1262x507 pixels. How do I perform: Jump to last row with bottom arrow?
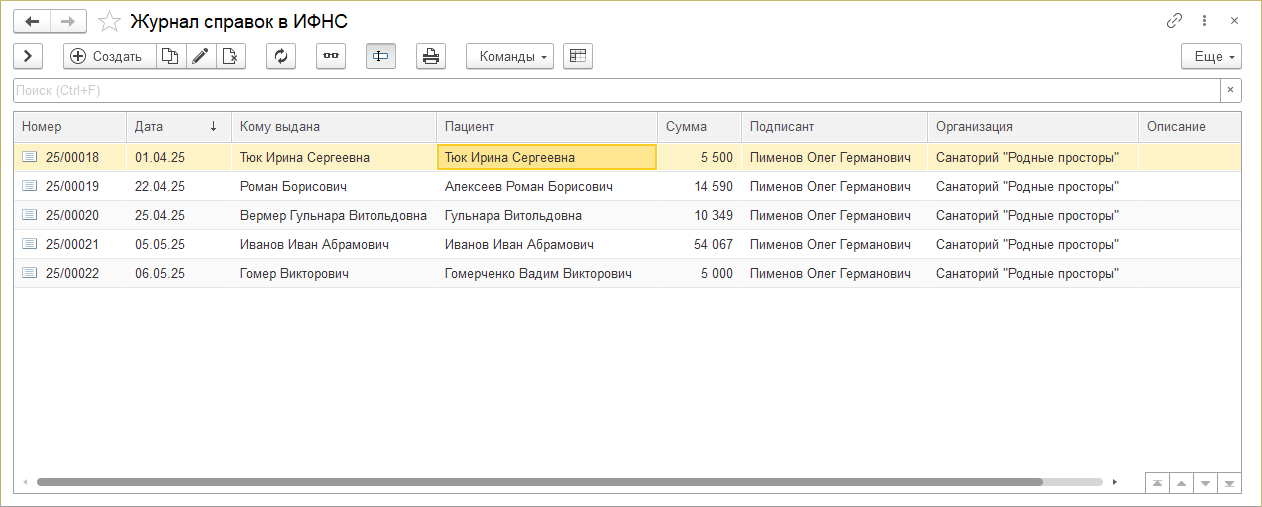tap(1229, 483)
